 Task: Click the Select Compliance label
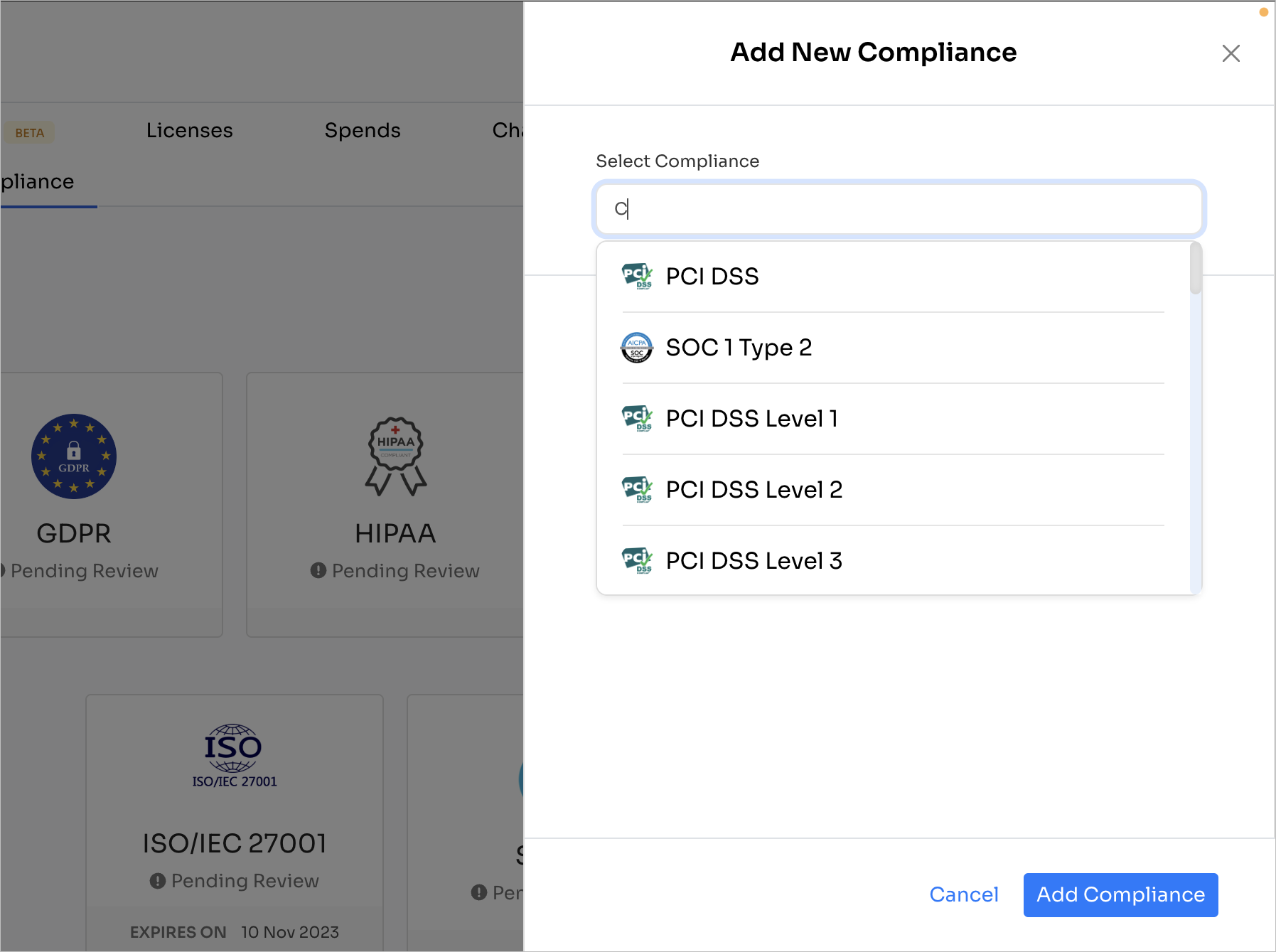click(x=677, y=161)
